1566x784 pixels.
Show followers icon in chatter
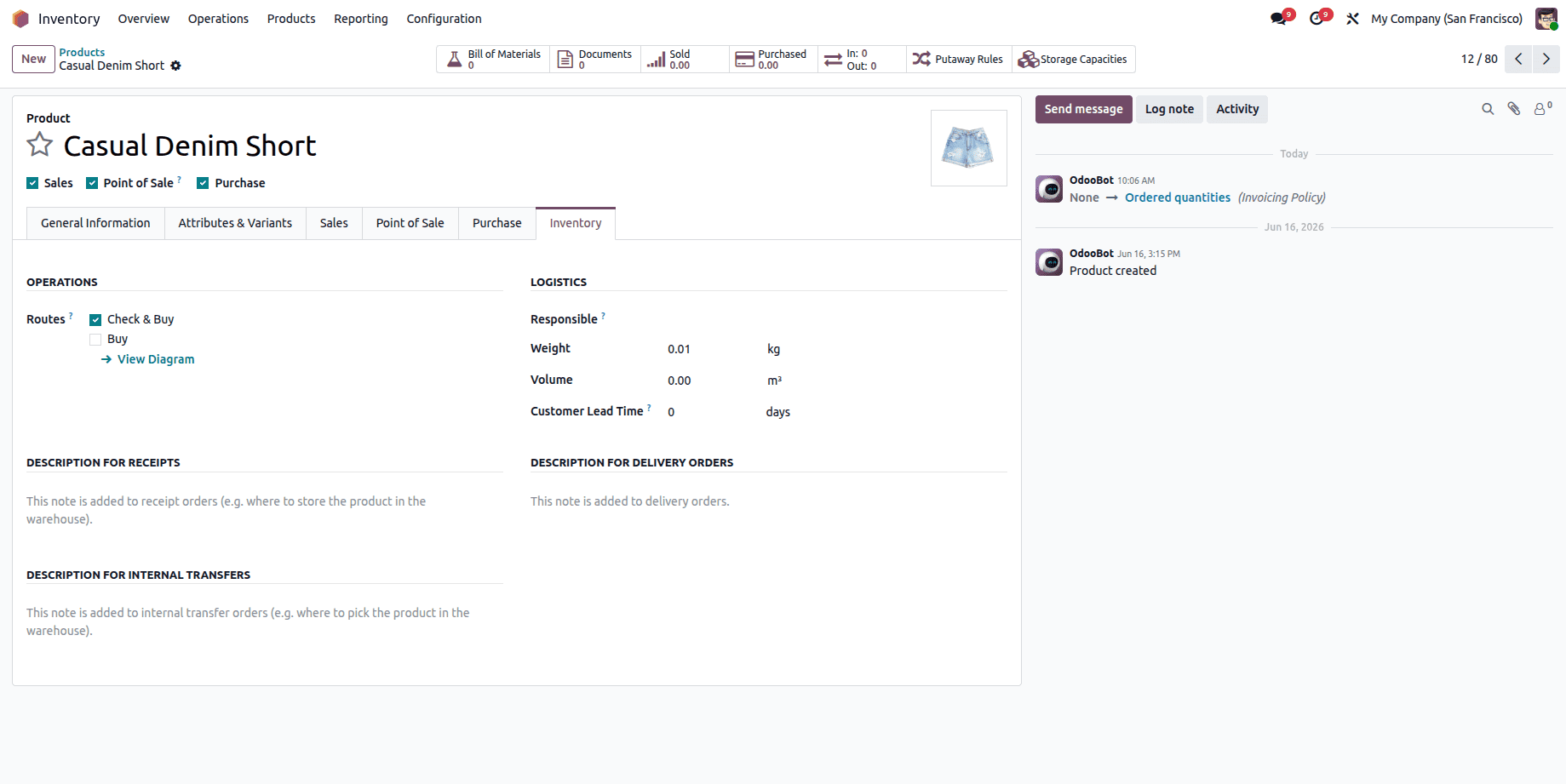pos(1542,108)
